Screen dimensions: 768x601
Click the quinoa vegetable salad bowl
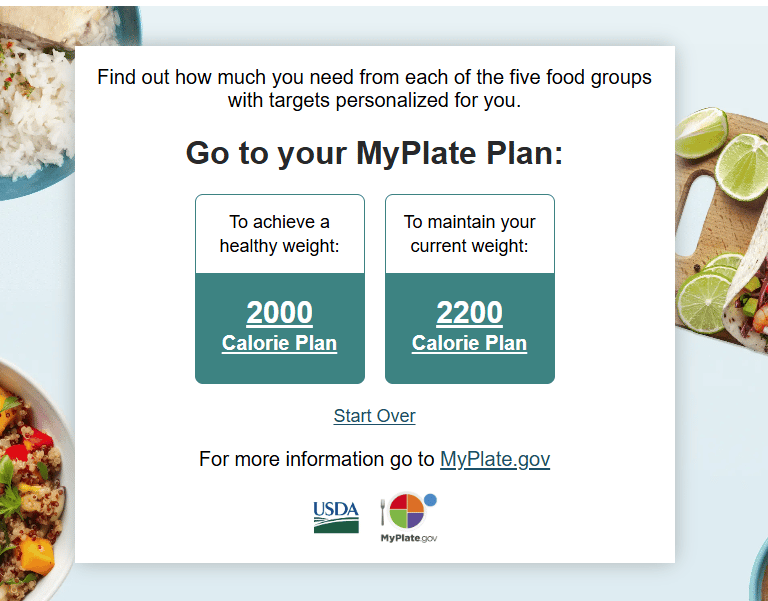pos(30,480)
